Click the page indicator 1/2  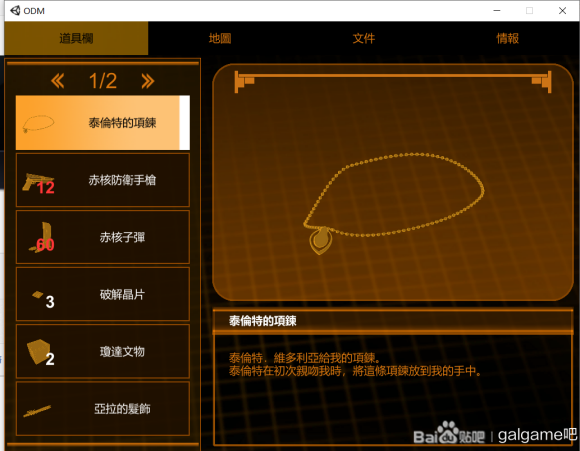[x=103, y=81]
